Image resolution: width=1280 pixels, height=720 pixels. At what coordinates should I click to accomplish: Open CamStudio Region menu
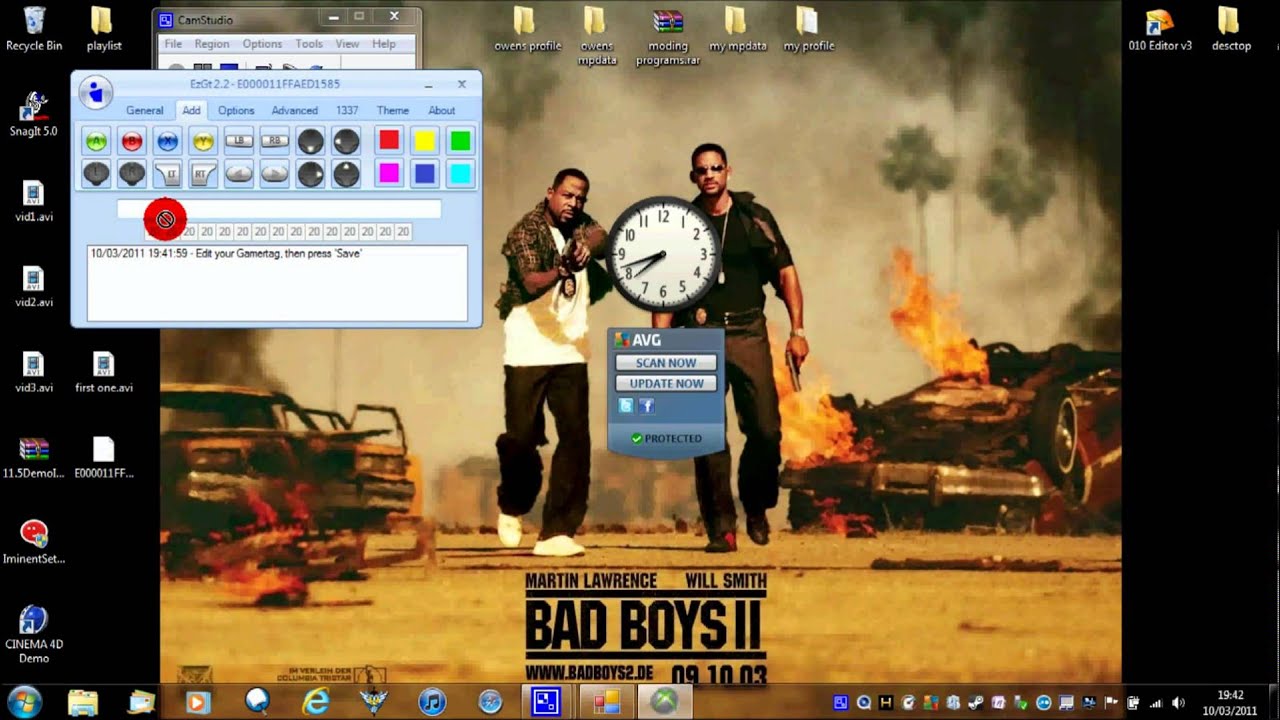pyautogui.click(x=212, y=44)
